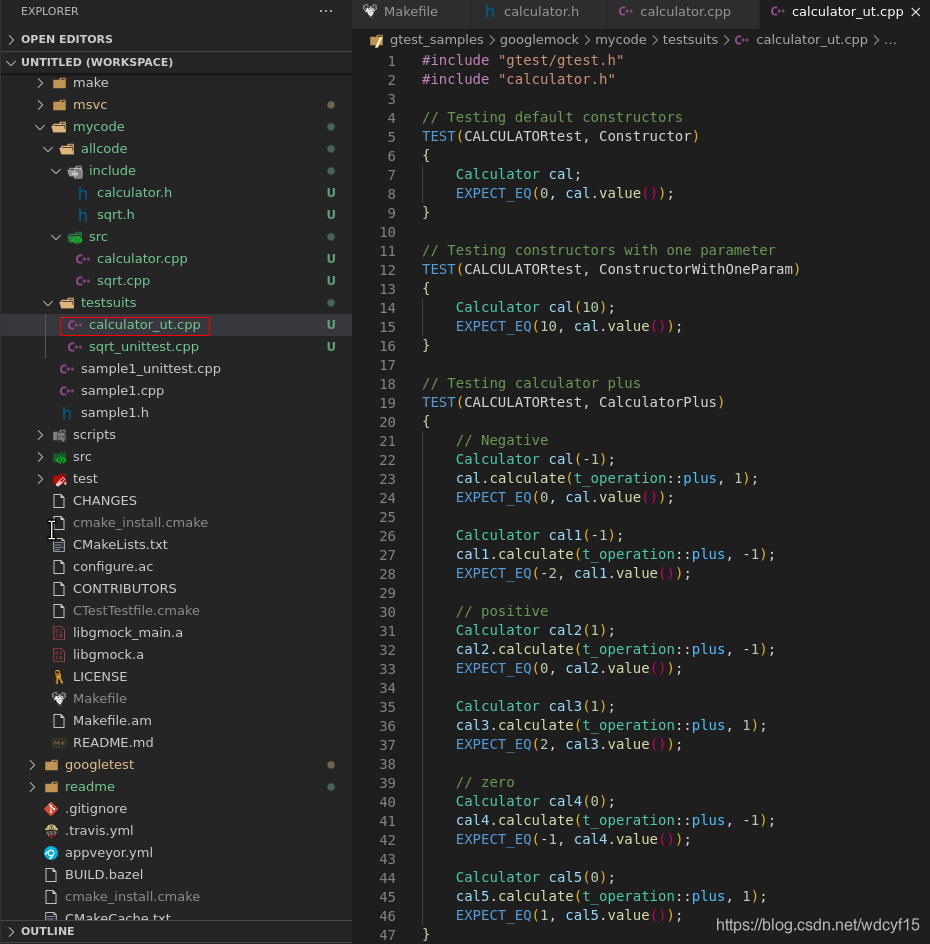Switch to the Makefile tab
Image resolution: width=930 pixels, height=944 pixels.
click(411, 12)
